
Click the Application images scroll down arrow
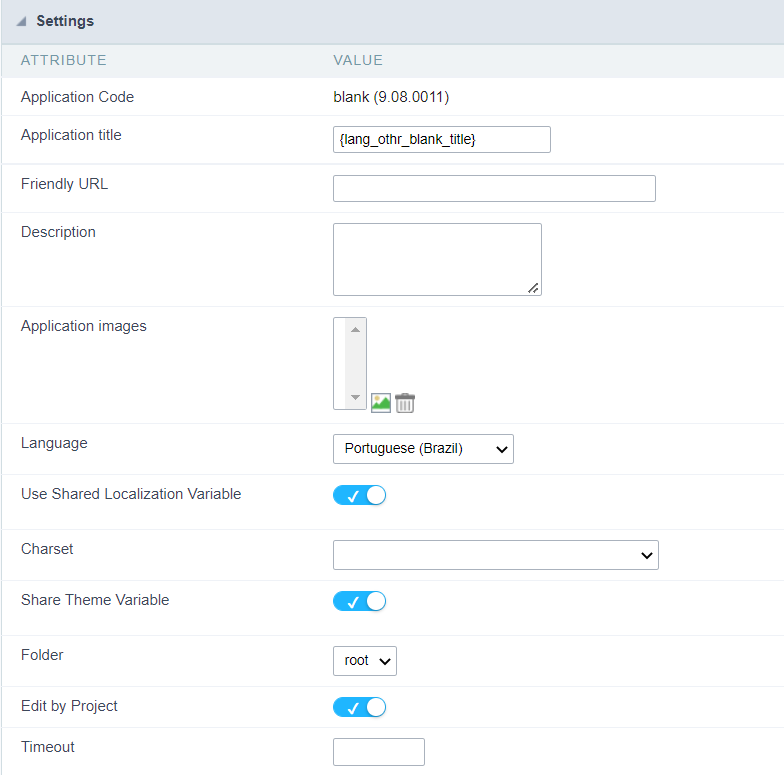coord(356,398)
